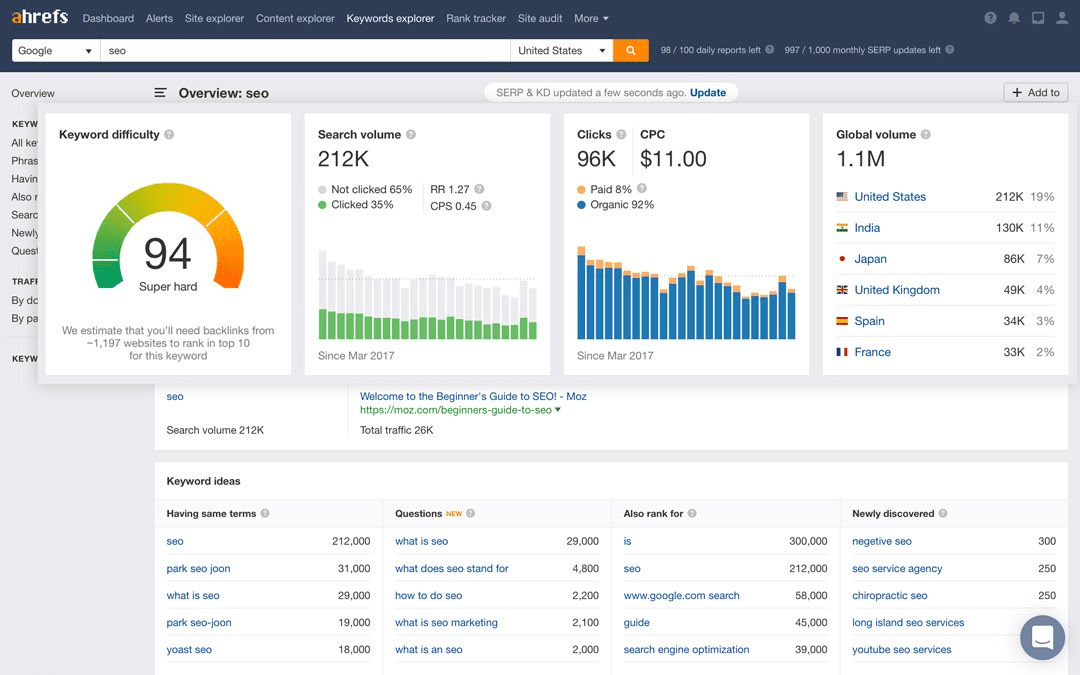Click the Keyword difficulty gauge showing 94
The width and height of the screenshot is (1080, 675).
click(x=168, y=238)
